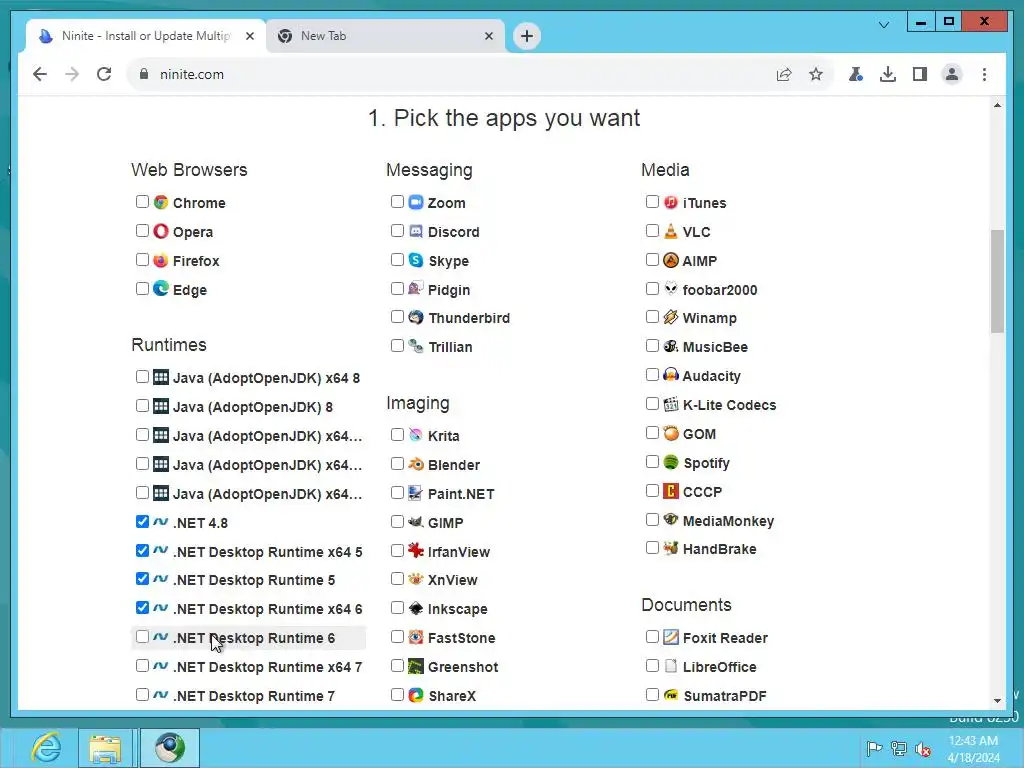Click the Chromium taskbar button
The image size is (1024, 768).
pyautogui.click(x=170, y=748)
